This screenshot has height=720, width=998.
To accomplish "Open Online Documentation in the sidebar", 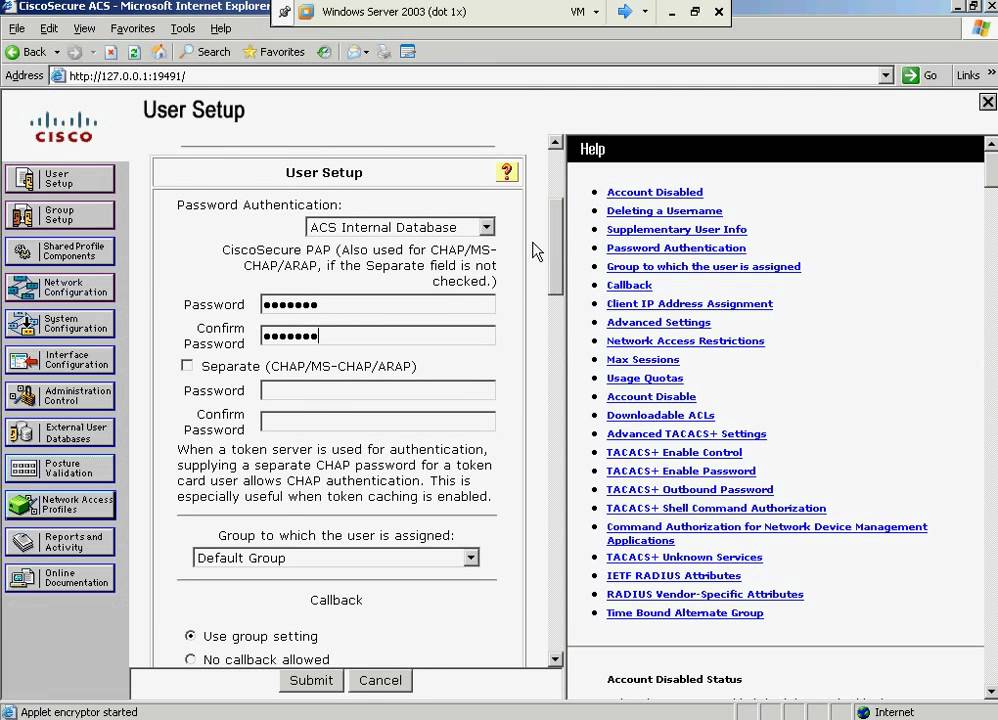I will coord(60,578).
